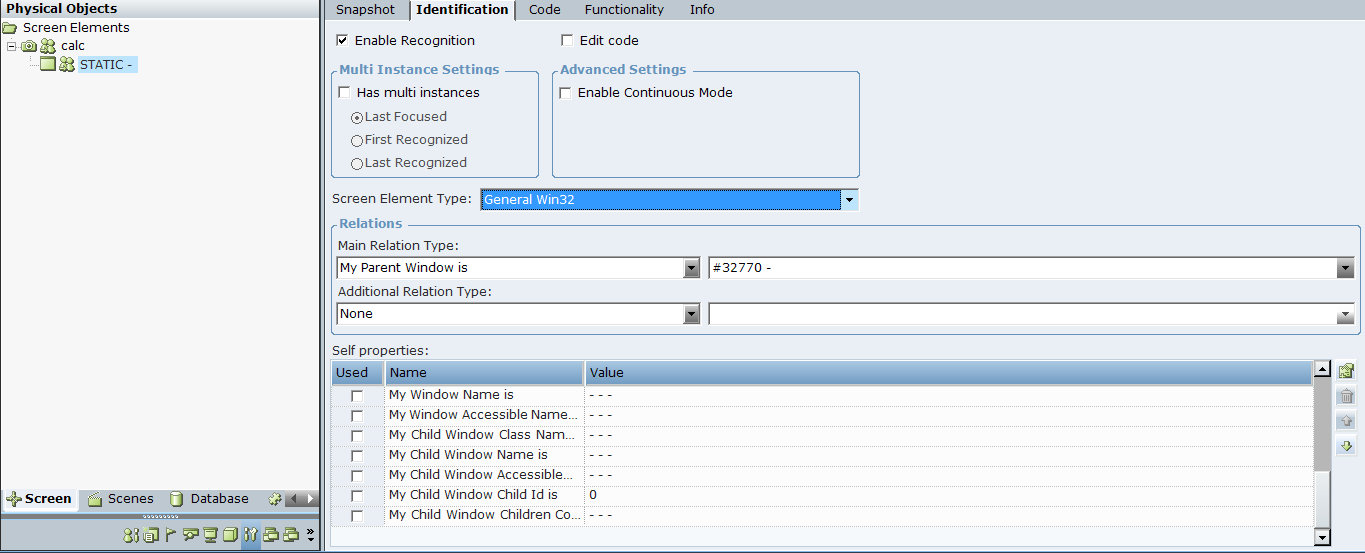This screenshot has width=1365, height=553.
Task: Click the person info icon in bottom toolbar
Action: (x=130, y=535)
